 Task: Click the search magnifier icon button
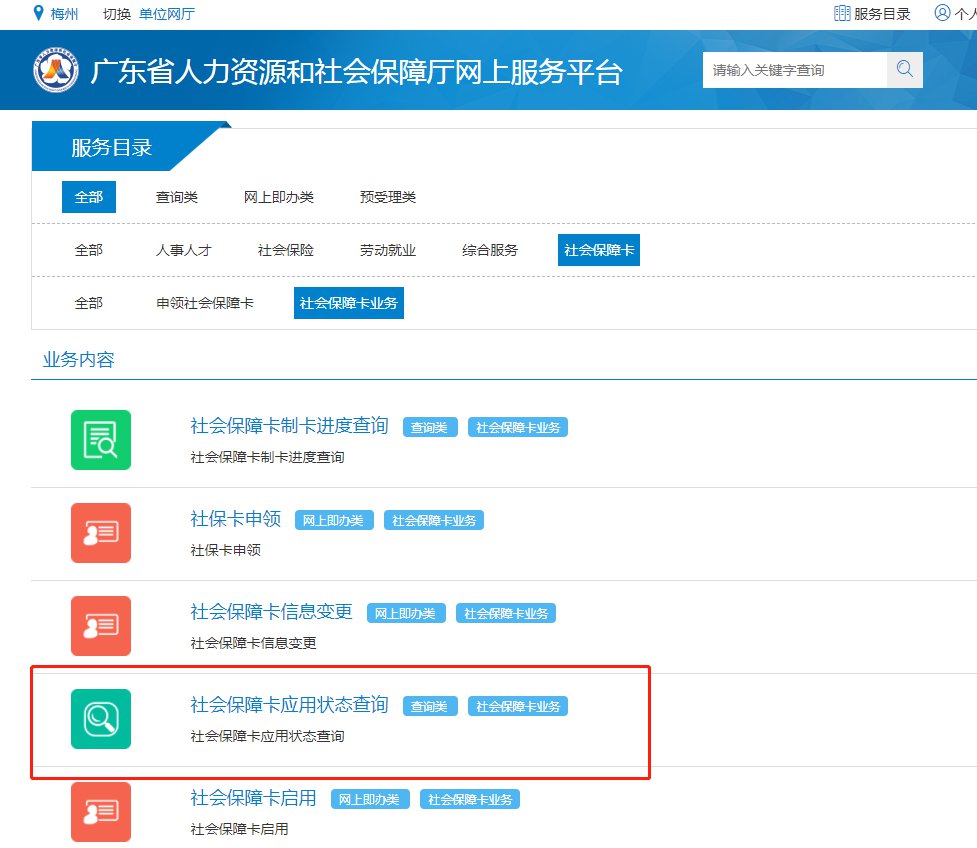(904, 70)
